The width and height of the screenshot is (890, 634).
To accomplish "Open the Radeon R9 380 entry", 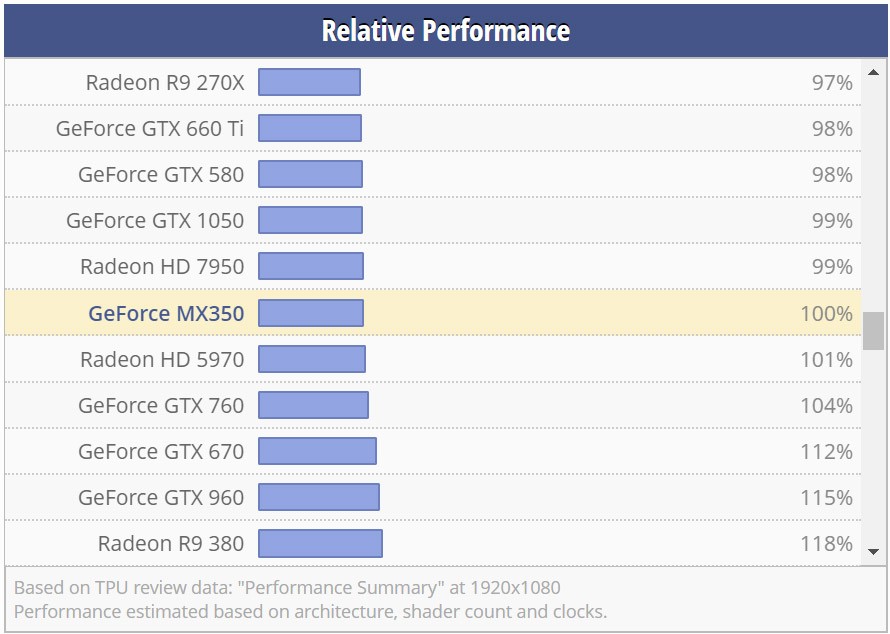I will [x=166, y=543].
